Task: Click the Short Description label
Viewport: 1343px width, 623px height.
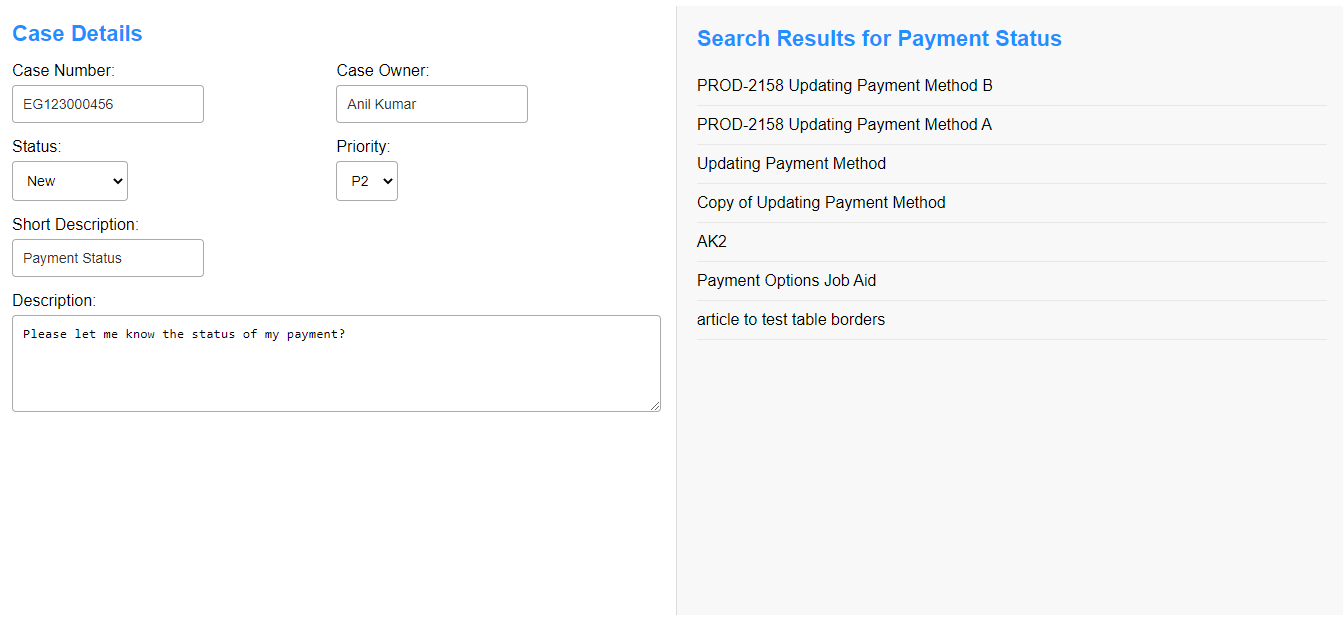Action: coord(75,224)
